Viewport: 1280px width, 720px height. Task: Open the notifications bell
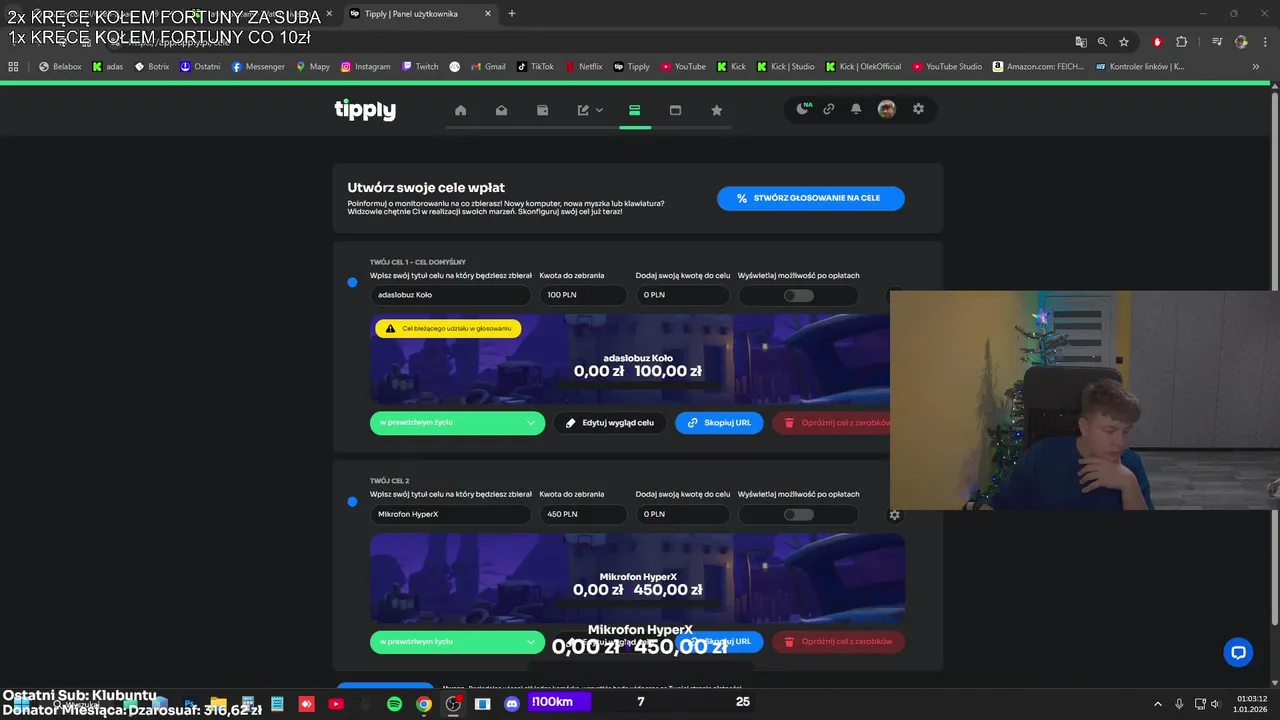point(856,109)
